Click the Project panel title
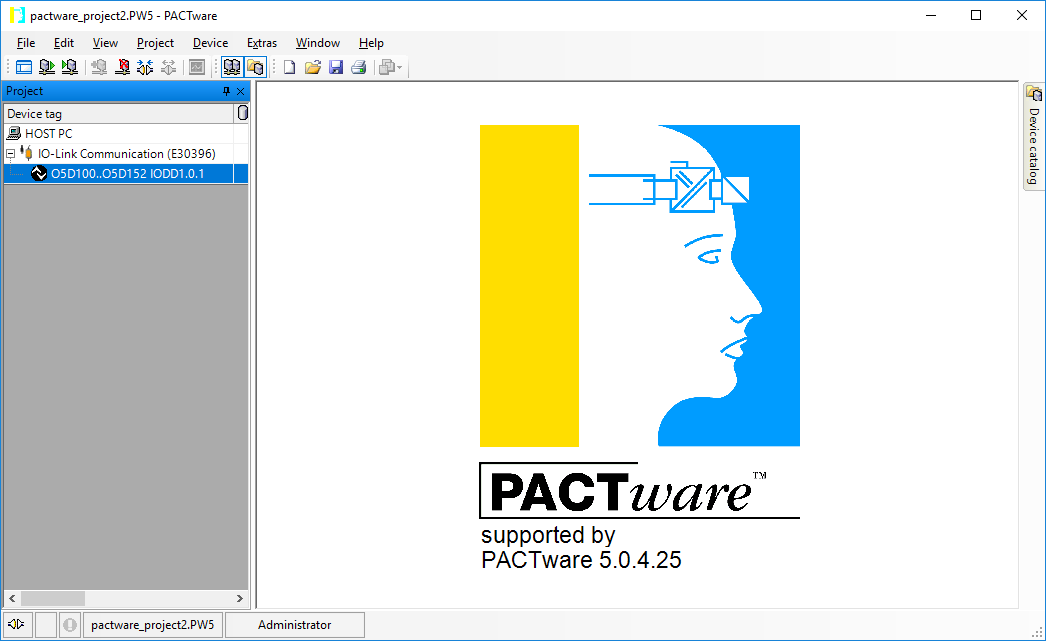The width and height of the screenshot is (1046, 641). pyautogui.click(x=25, y=91)
